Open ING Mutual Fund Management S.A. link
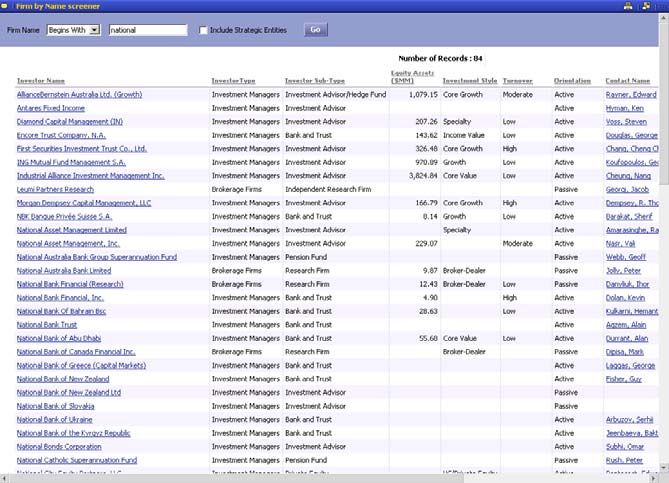This screenshot has height=483, width=669. point(71,163)
